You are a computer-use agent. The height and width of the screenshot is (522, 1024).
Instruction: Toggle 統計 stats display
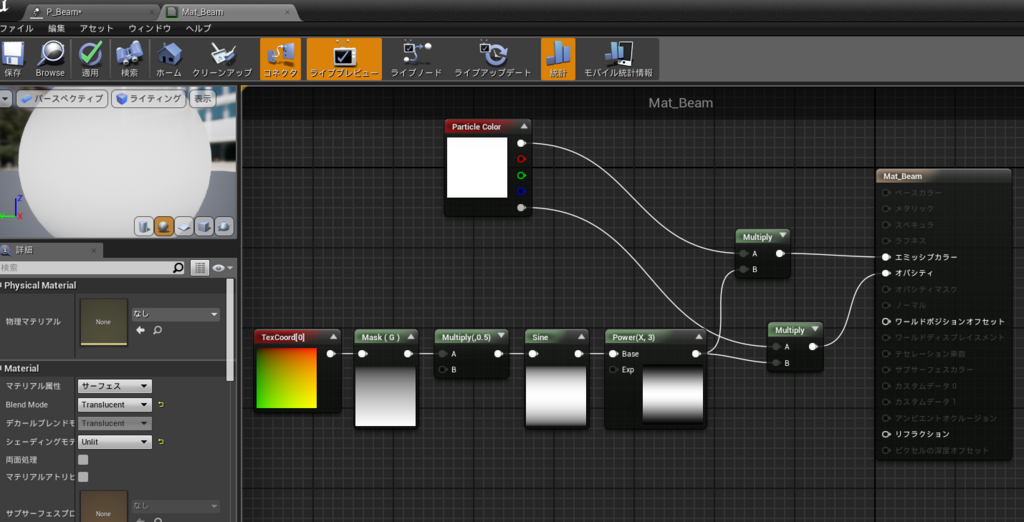pos(558,59)
